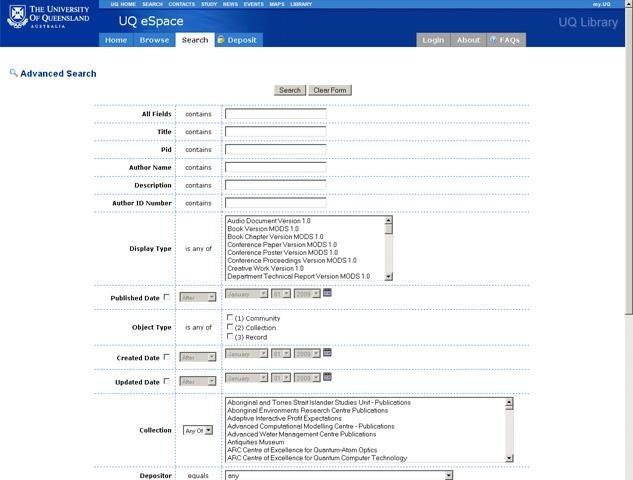Click the Collection list scrollbar down arrow
This screenshot has height=480, width=633.
coord(509,458)
